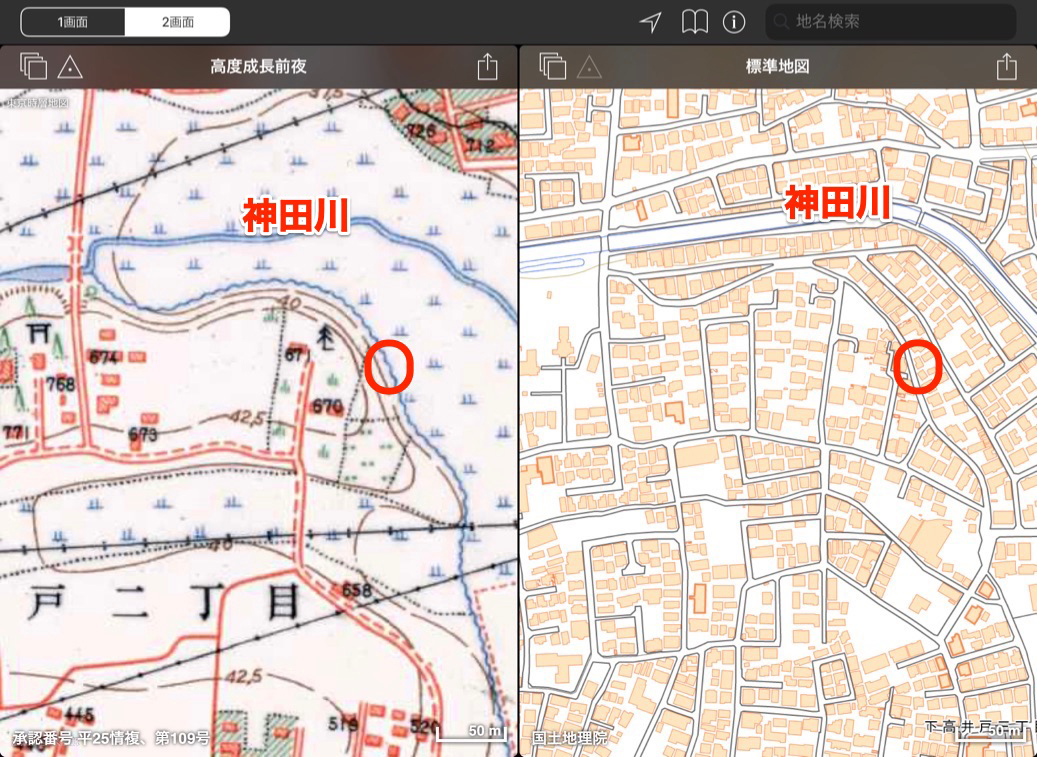The width and height of the screenshot is (1037, 757).
Task: Open the 高度成長前夜 map title selector
Action: pos(258,67)
